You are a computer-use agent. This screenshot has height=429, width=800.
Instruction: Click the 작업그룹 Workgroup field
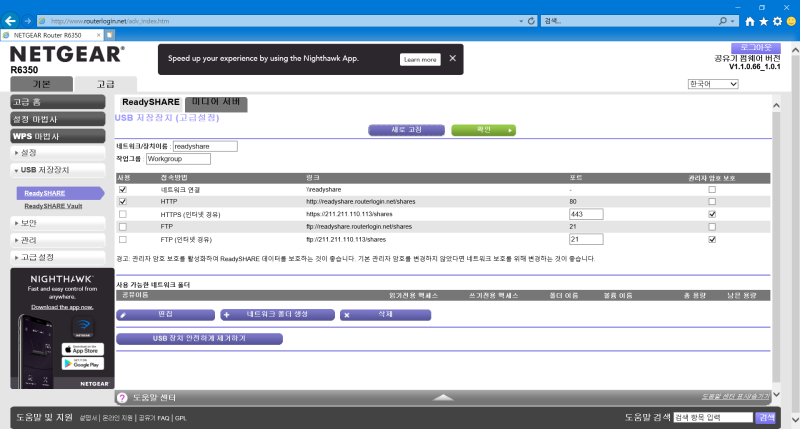178,159
